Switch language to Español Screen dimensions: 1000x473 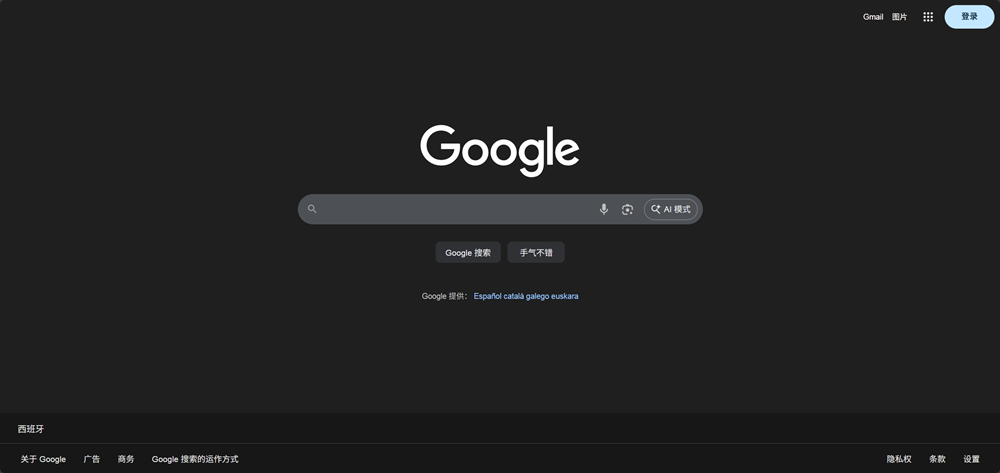(487, 296)
